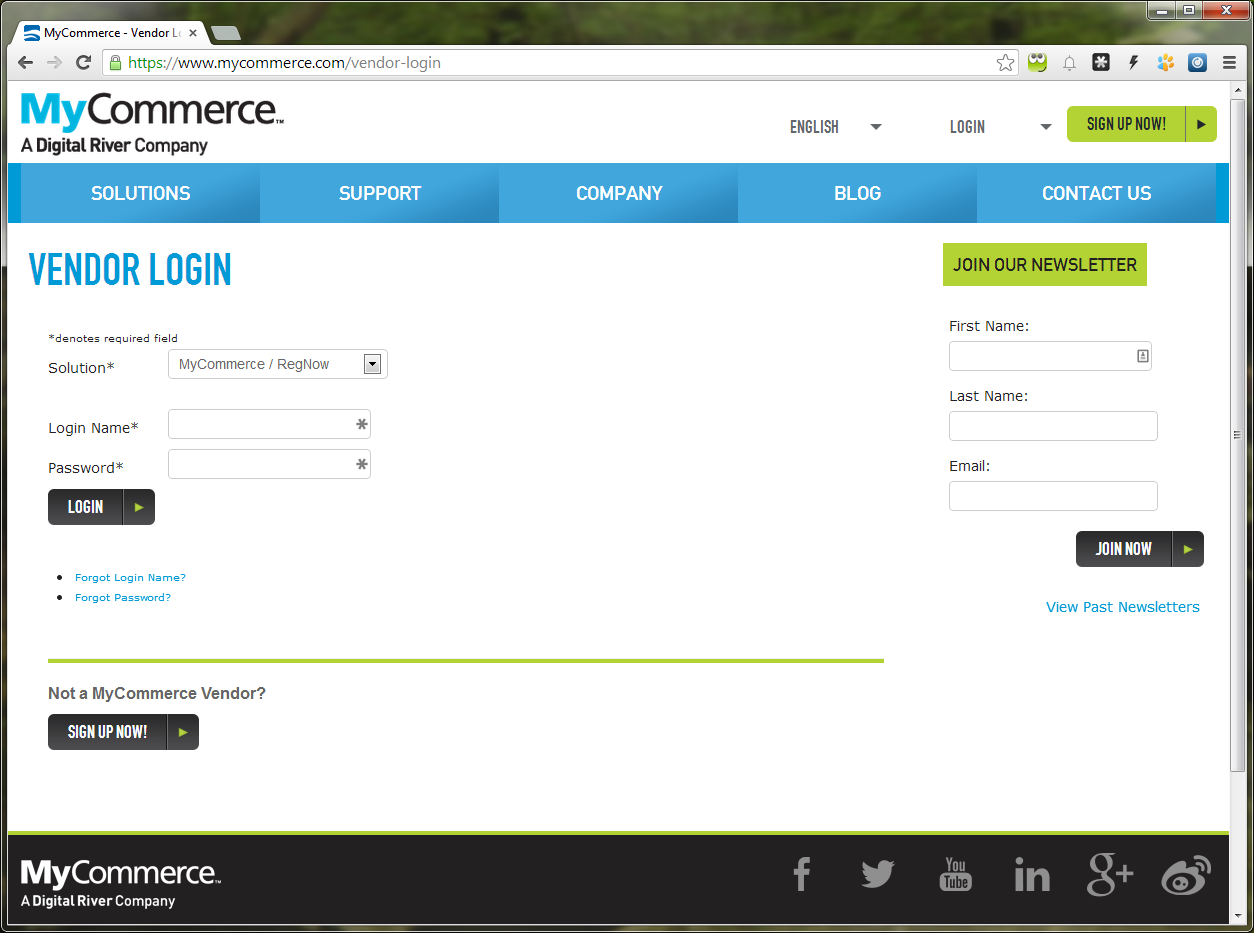Reload the page with the refresh icon
This screenshot has width=1254, height=933.
click(84, 62)
